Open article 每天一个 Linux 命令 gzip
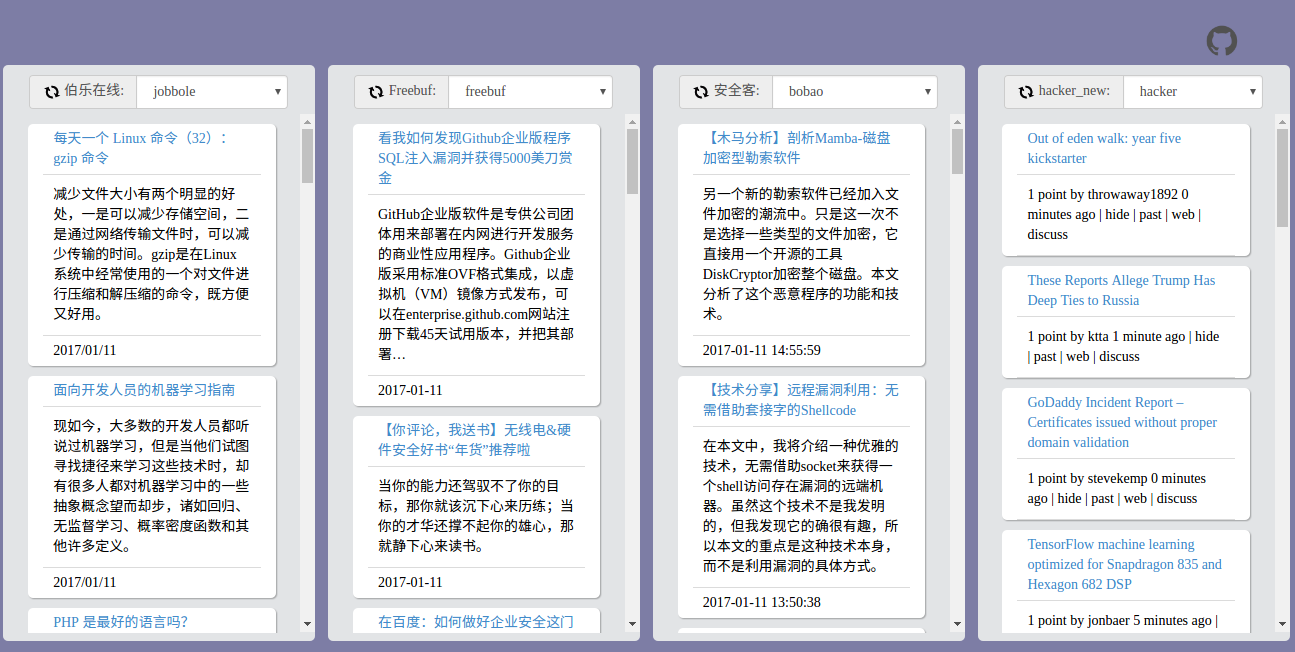The image size is (1295, 652). click(140, 148)
